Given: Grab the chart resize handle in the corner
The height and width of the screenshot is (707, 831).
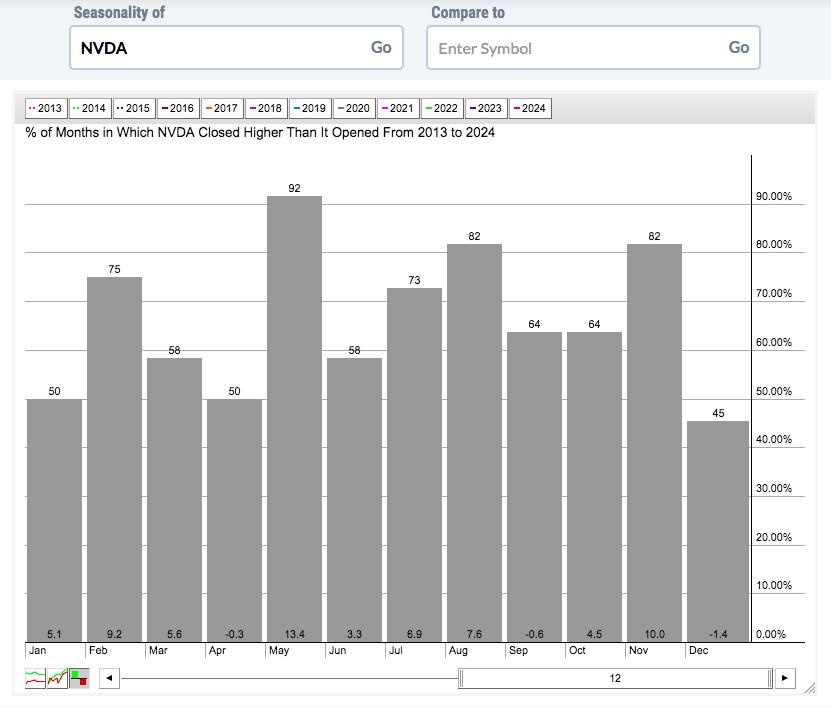Looking at the screenshot, I should click(x=809, y=688).
